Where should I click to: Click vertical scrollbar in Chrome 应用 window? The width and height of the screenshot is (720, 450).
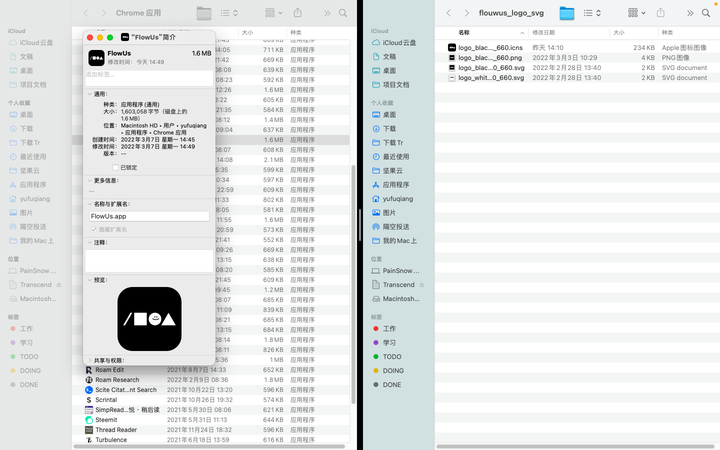pos(353,285)
